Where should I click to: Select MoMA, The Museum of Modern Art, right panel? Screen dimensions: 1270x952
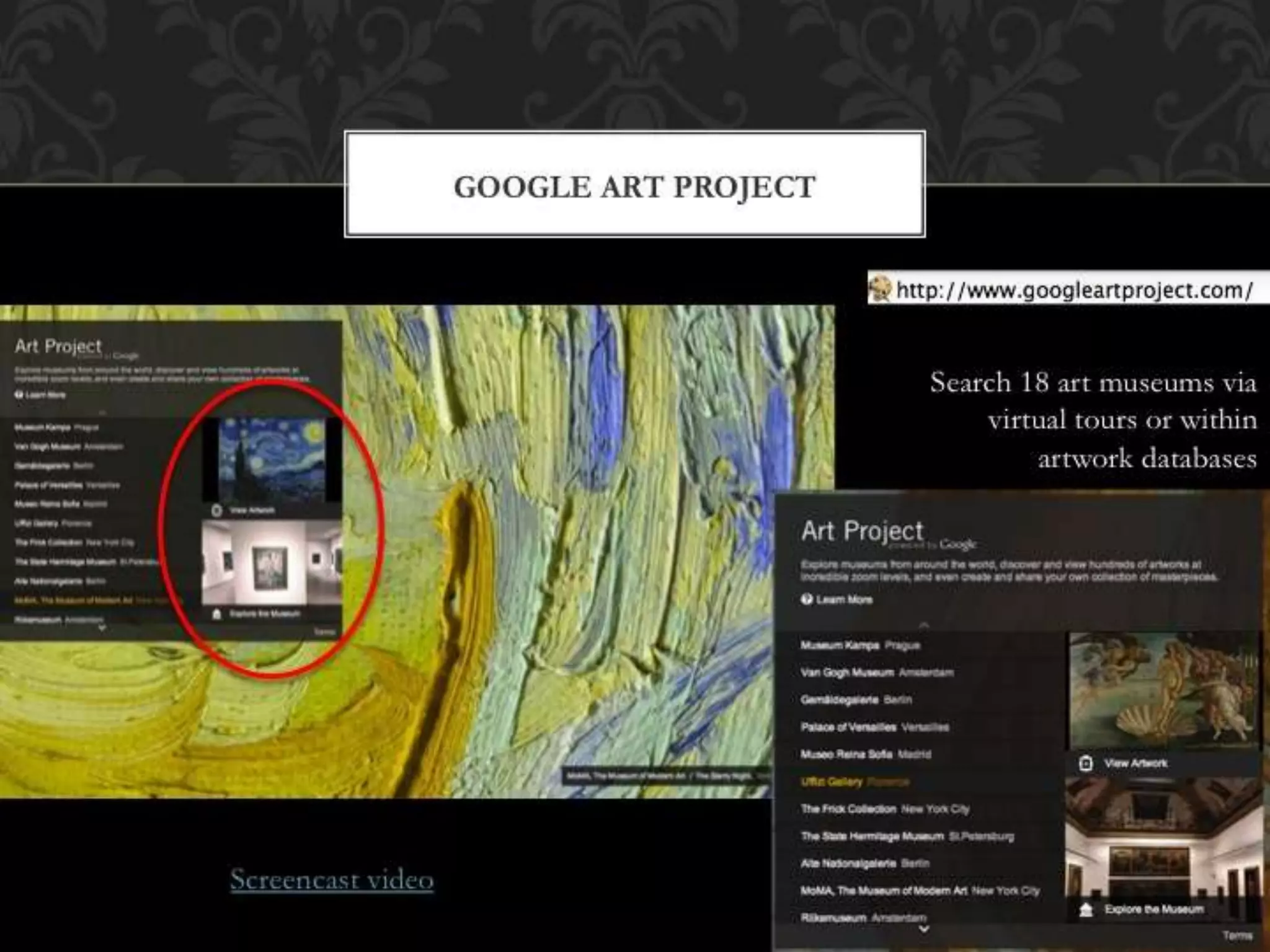coord(920,891)
